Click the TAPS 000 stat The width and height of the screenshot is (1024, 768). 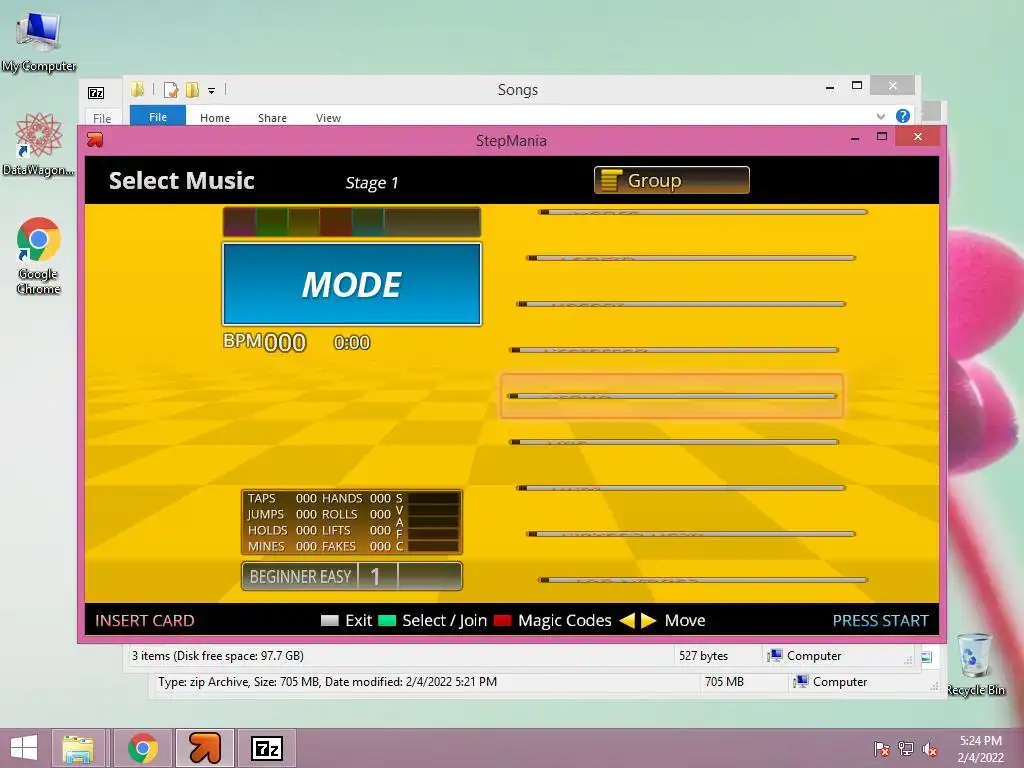282,498
